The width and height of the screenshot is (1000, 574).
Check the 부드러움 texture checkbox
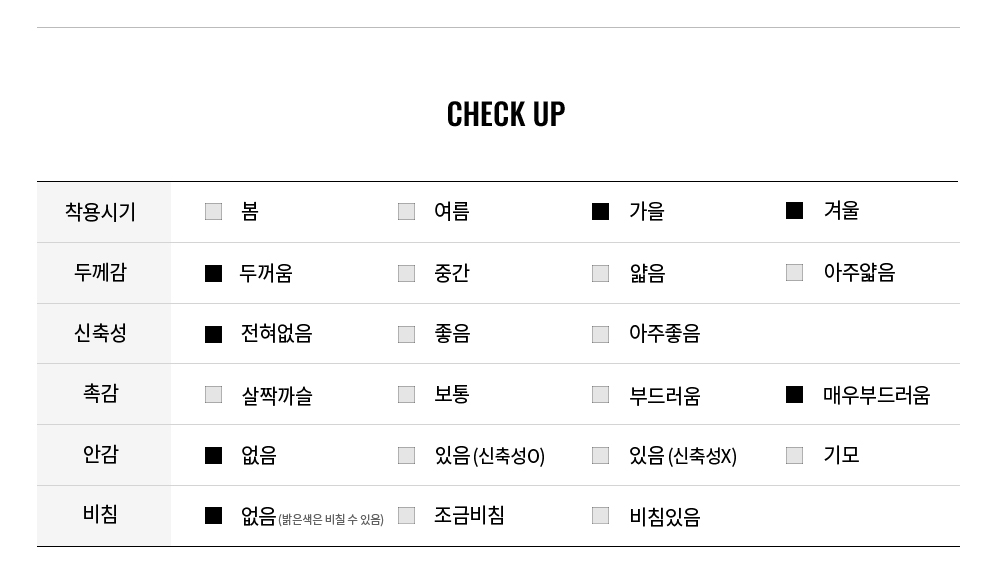[x=600, y=394]
